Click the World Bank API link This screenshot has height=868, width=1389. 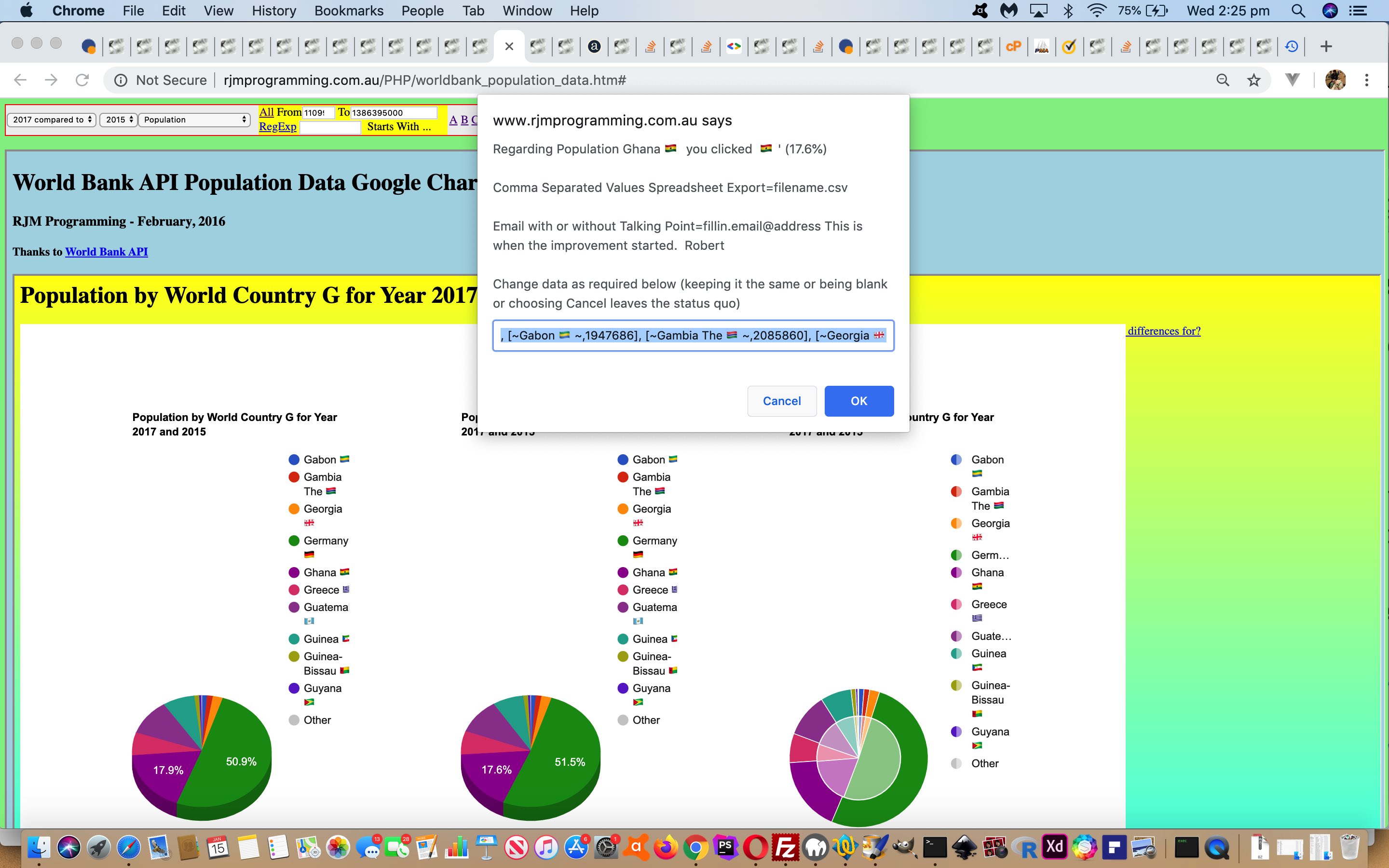(106, 252)
